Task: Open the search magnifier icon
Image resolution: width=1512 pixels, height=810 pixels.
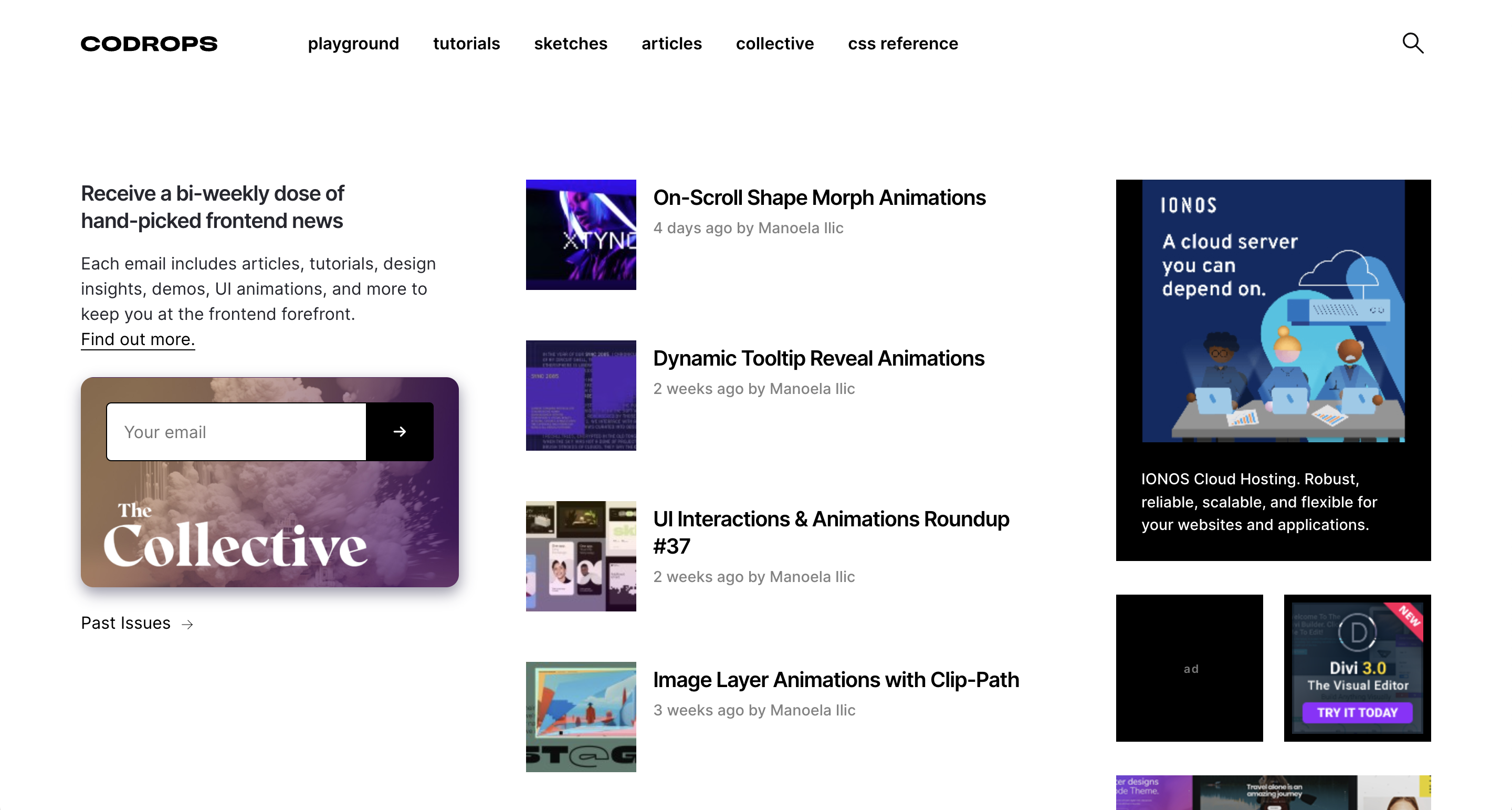Action: [1412, 43]
